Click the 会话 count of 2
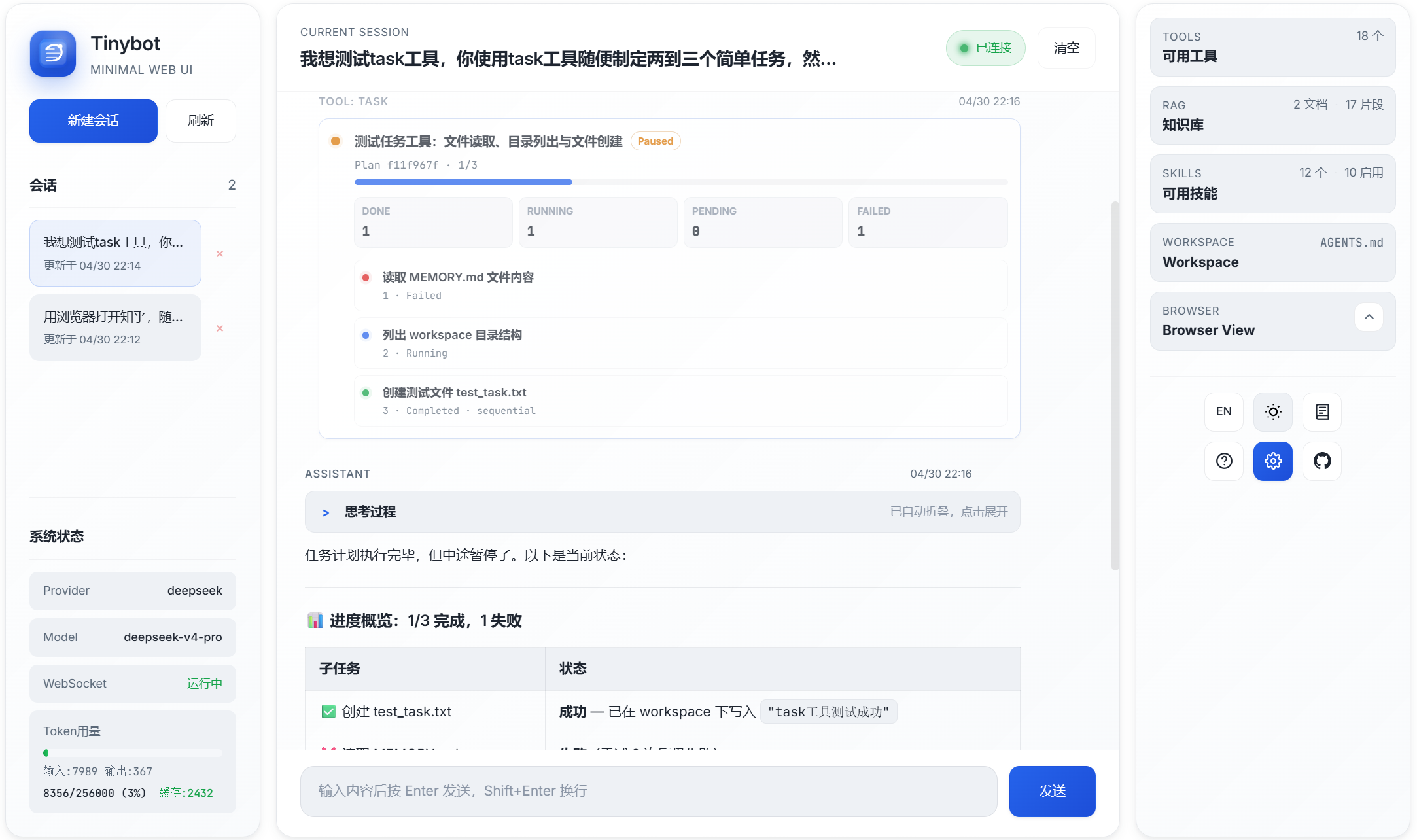 click(x=232, y=185)
